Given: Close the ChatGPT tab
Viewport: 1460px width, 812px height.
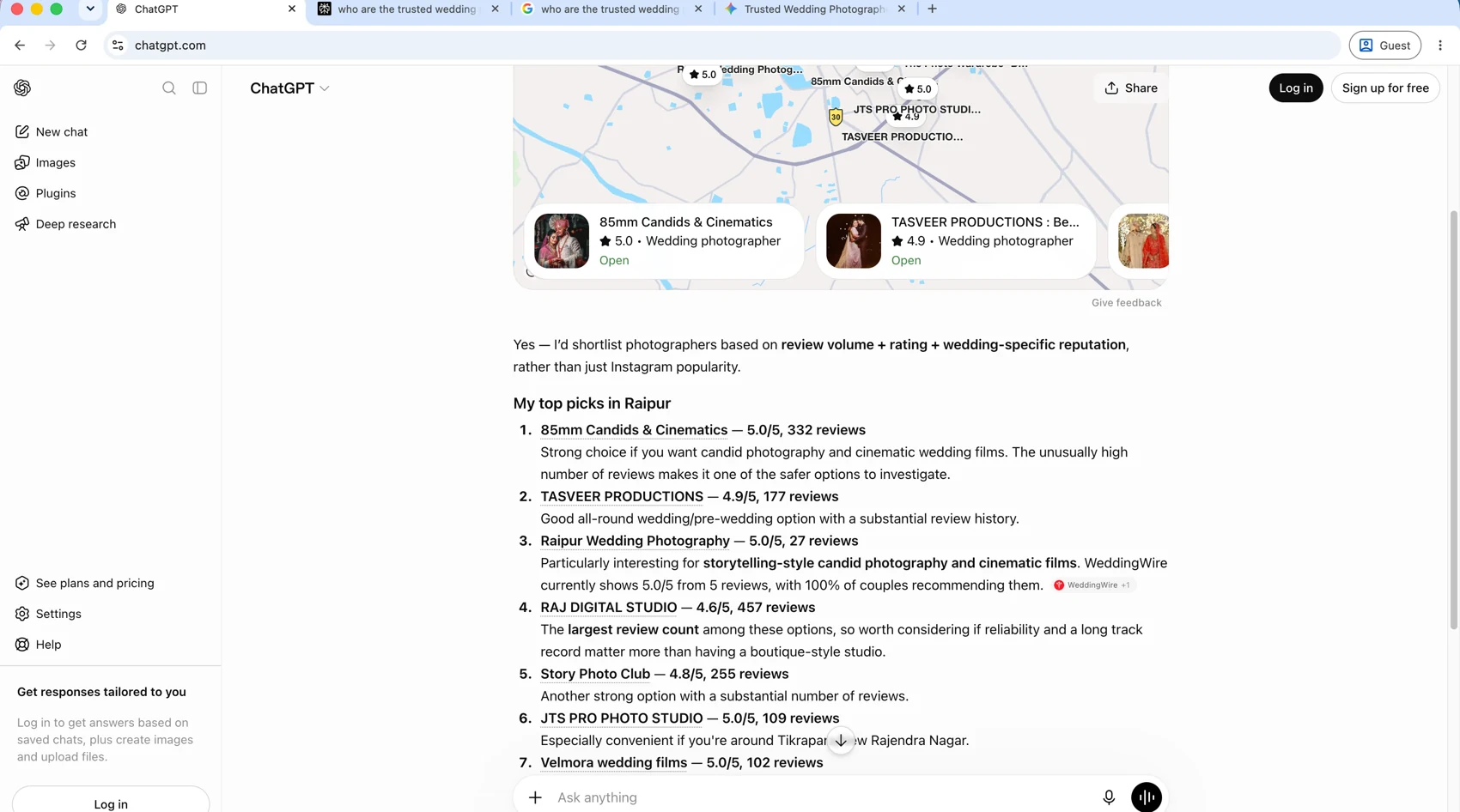Looking at the screenshot, I should [x=292, y=9].
